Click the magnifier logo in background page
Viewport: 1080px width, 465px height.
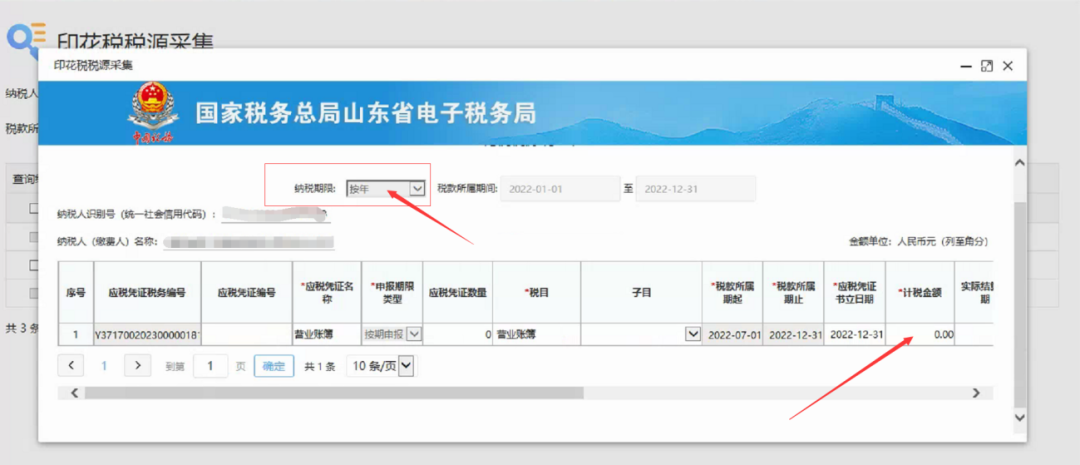coord(26,41)
